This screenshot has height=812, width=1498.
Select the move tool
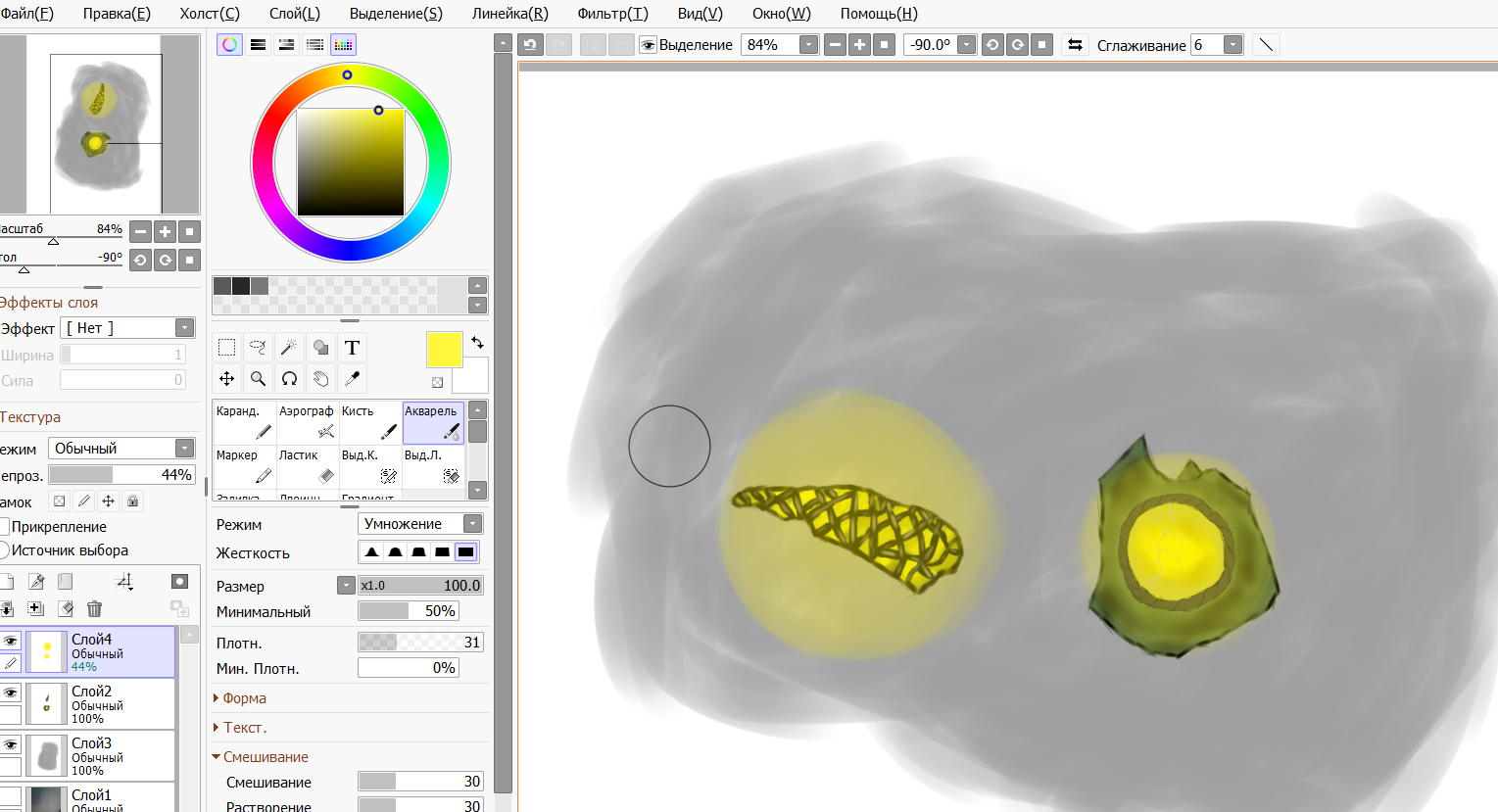point(226,378)
